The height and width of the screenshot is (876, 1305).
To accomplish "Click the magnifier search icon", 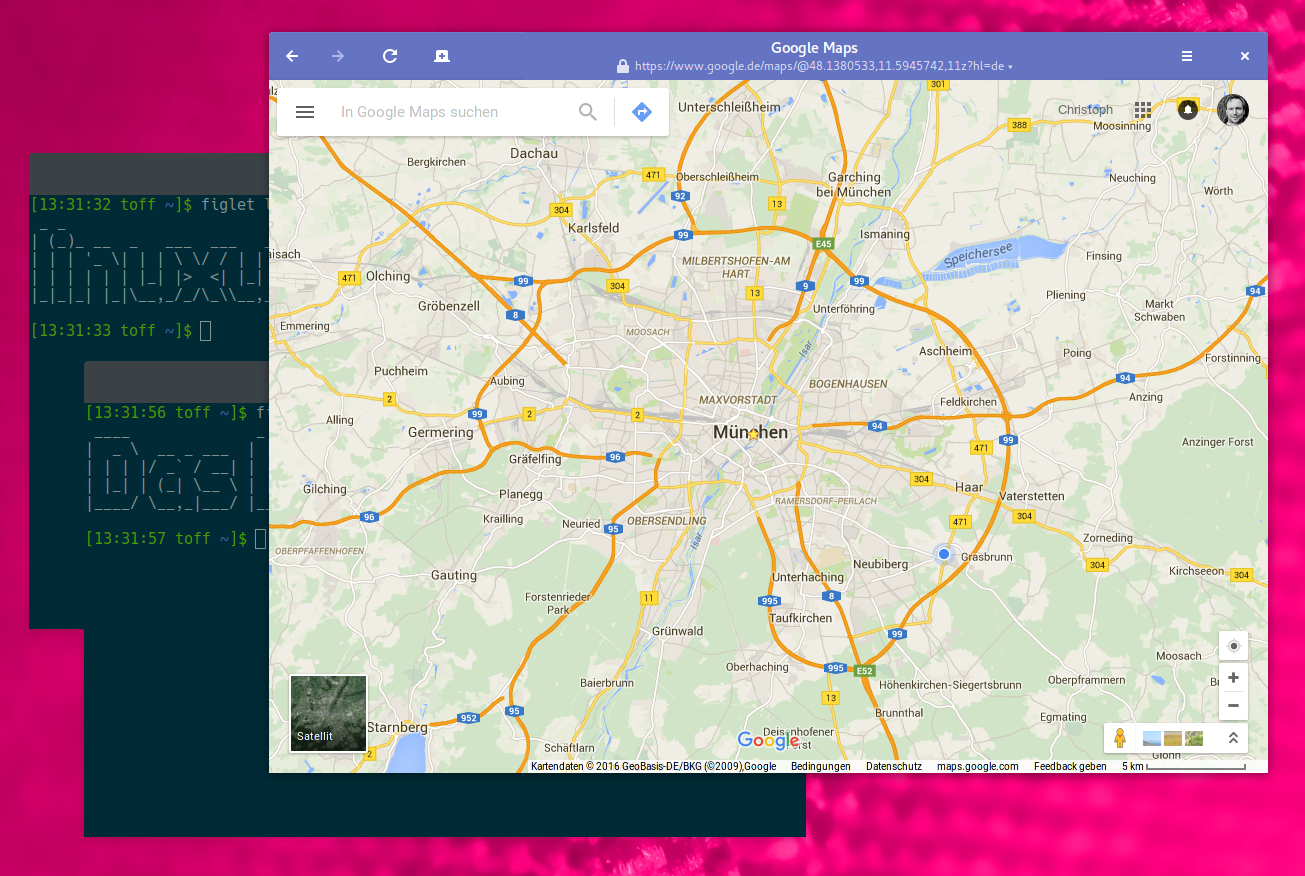I will click(588, 112).
